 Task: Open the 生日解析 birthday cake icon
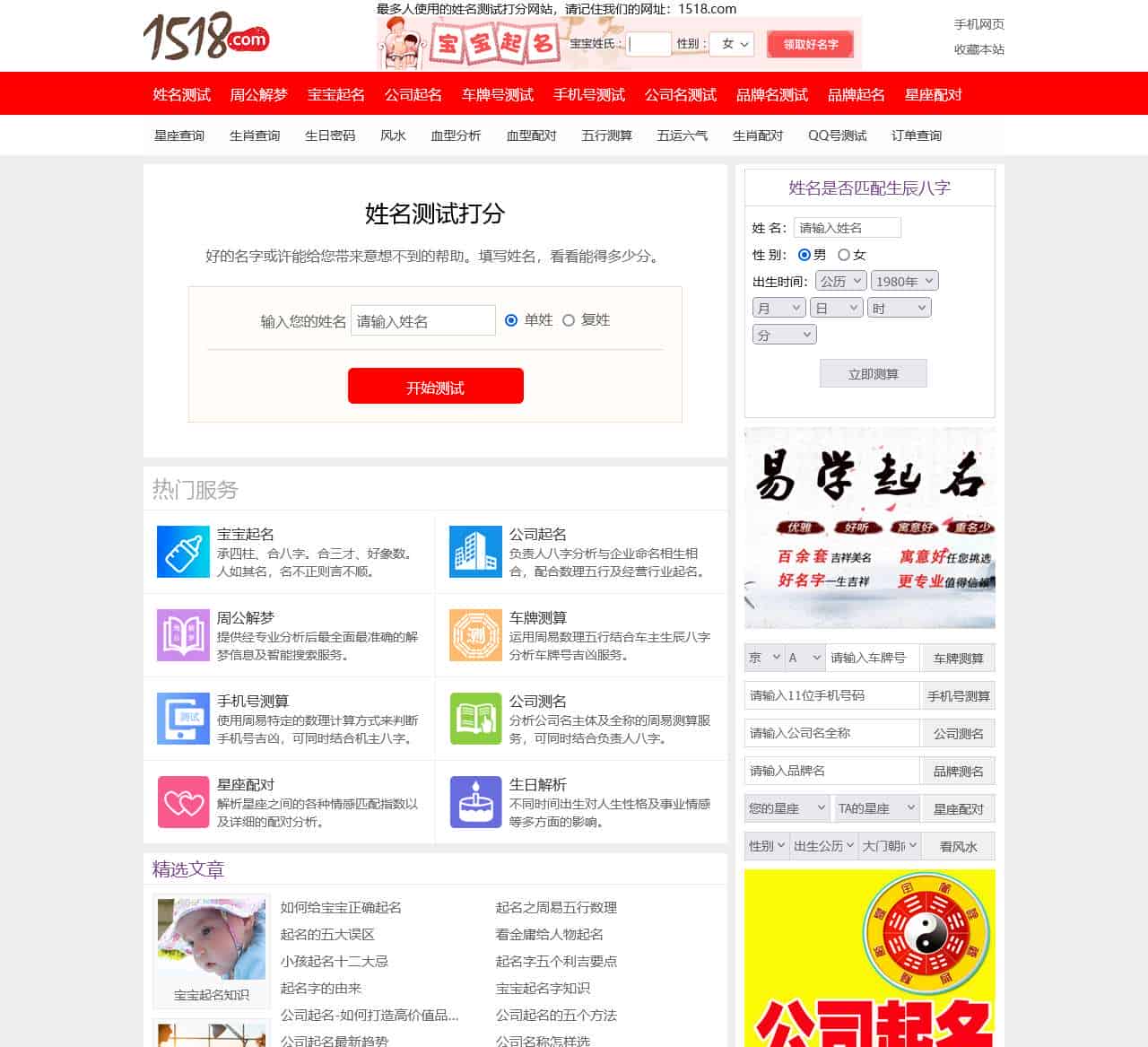[x=475, y=802]
